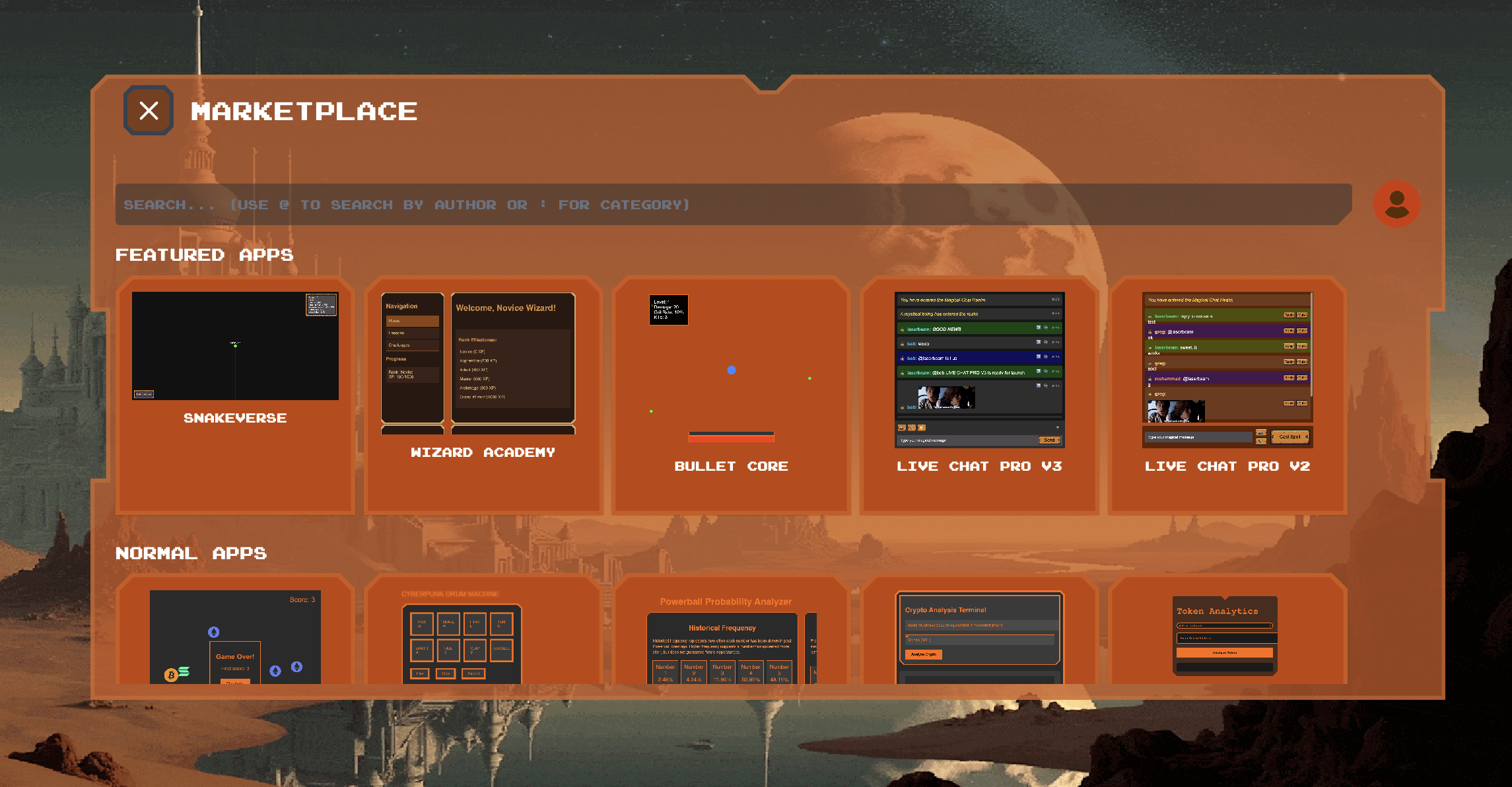1512x787 pixels.
Task: Select Live Chat Pro V3 title
Action: click(979, 466)
